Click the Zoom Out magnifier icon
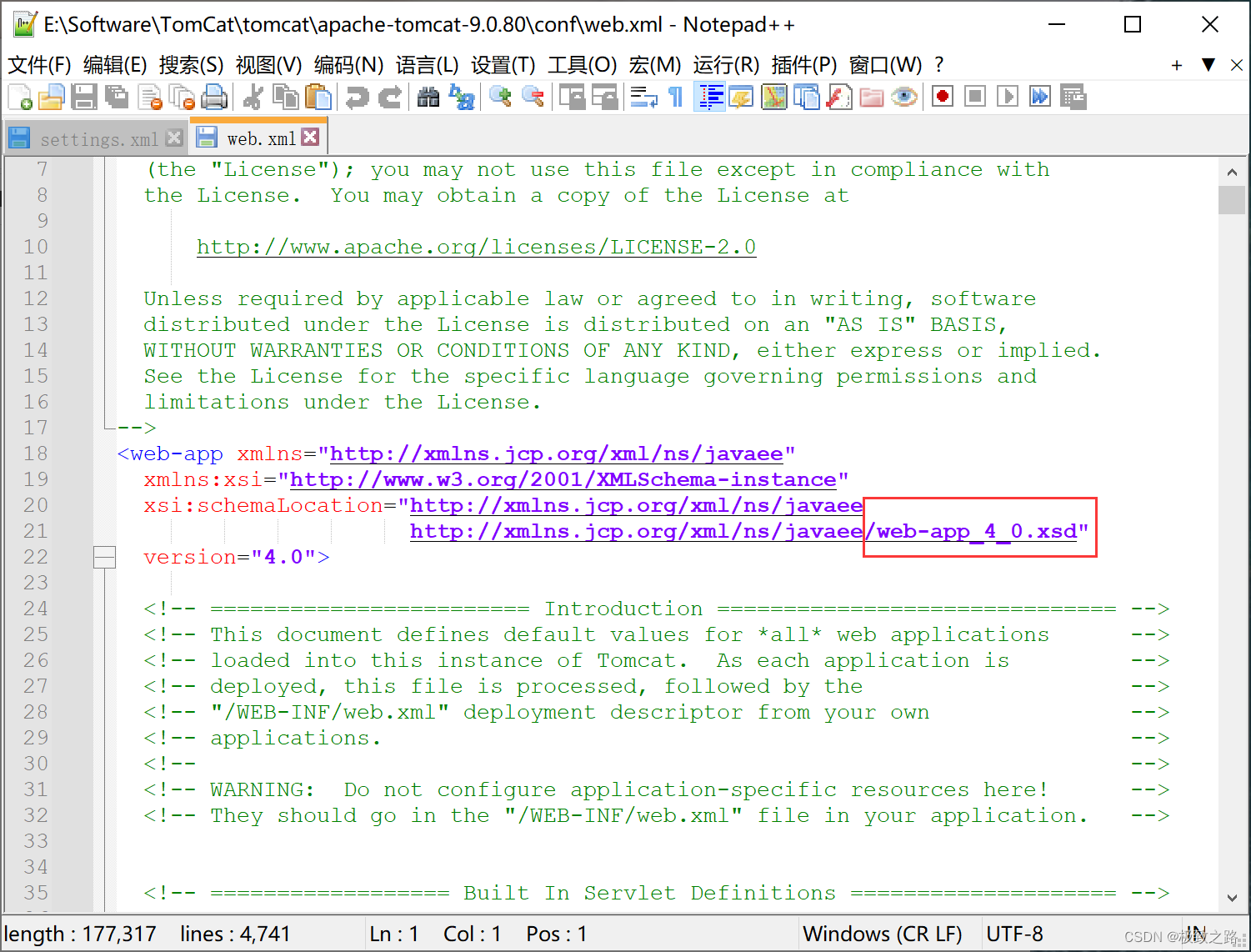Viewport: 1251px width, 952px height. click(x=533, y=98)
